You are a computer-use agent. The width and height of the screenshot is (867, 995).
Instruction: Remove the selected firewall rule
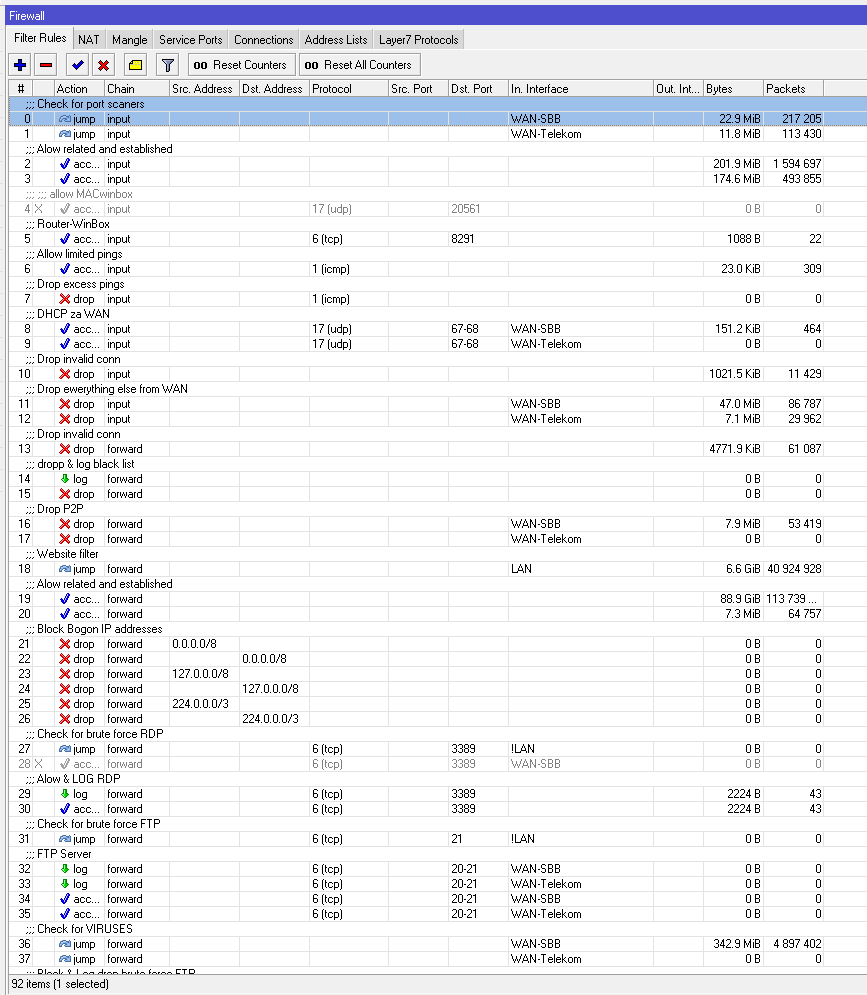point(45,64)
